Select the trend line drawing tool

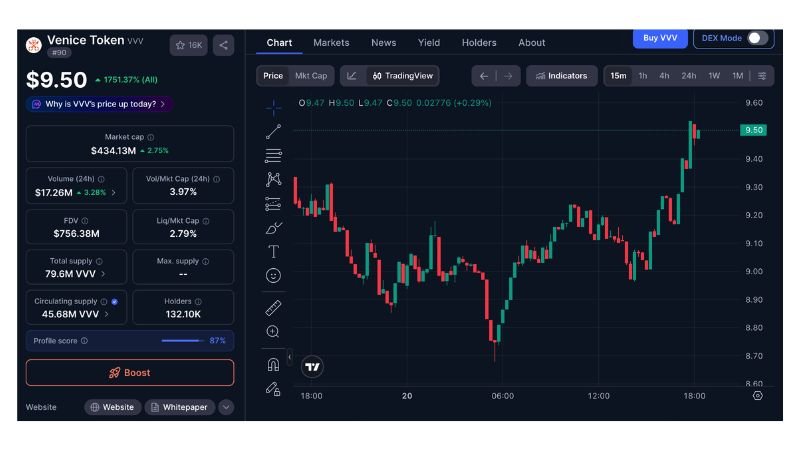pyautogui.click(x=273, y=132)
